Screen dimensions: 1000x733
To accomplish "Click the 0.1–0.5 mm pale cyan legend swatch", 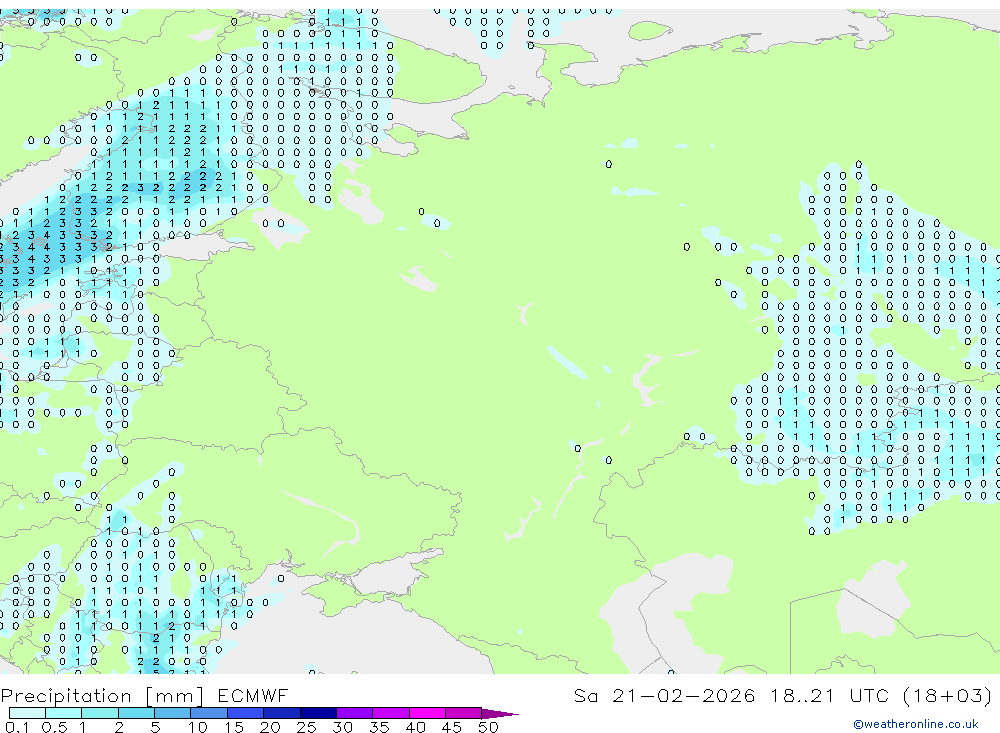I will pyautogui.click(x=27, y=713).
